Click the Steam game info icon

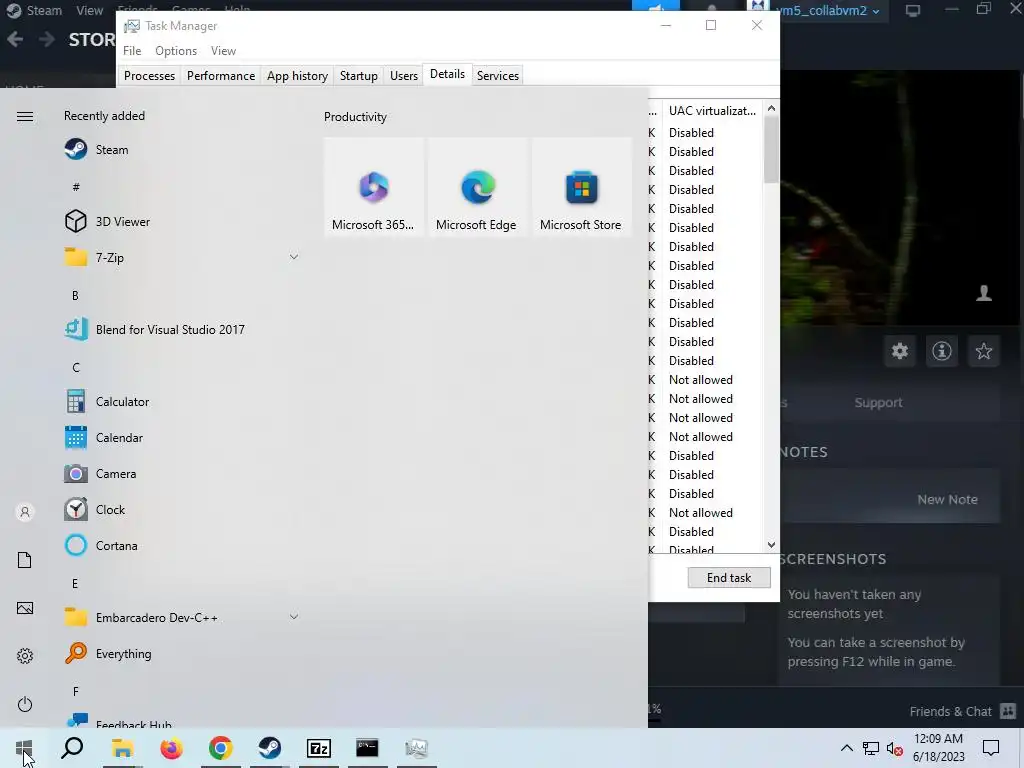(942, 351)
